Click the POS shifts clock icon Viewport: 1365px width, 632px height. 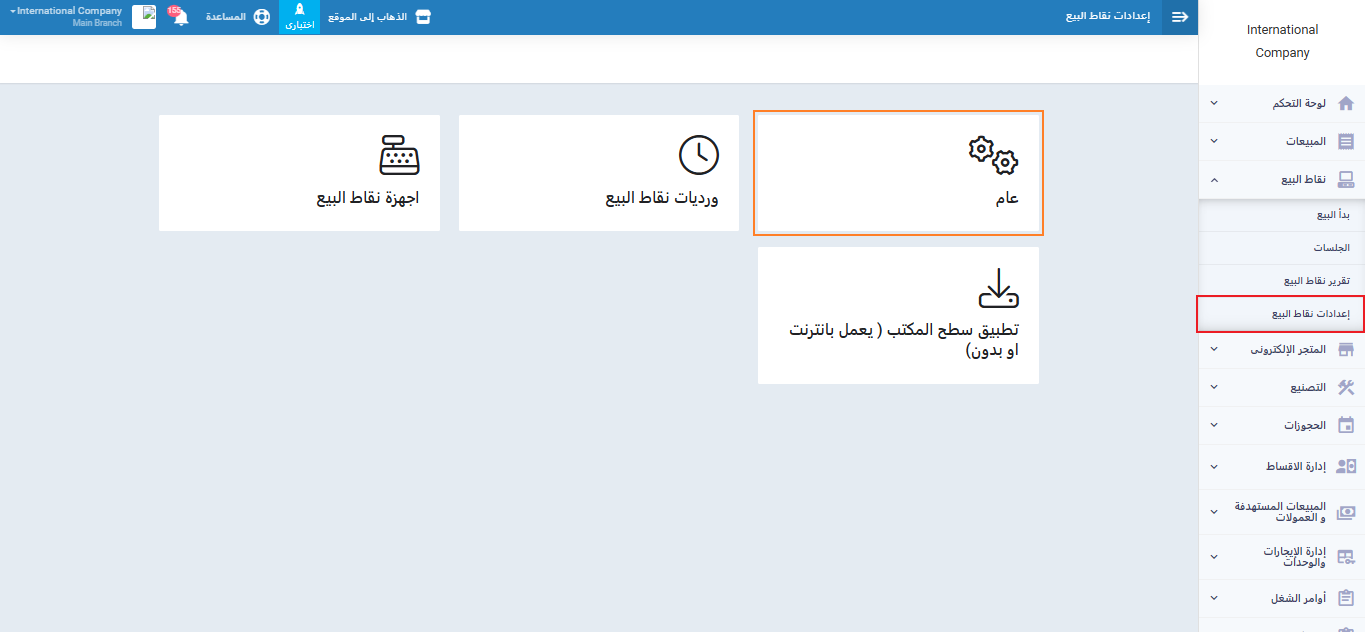click(x=698, y=156)
